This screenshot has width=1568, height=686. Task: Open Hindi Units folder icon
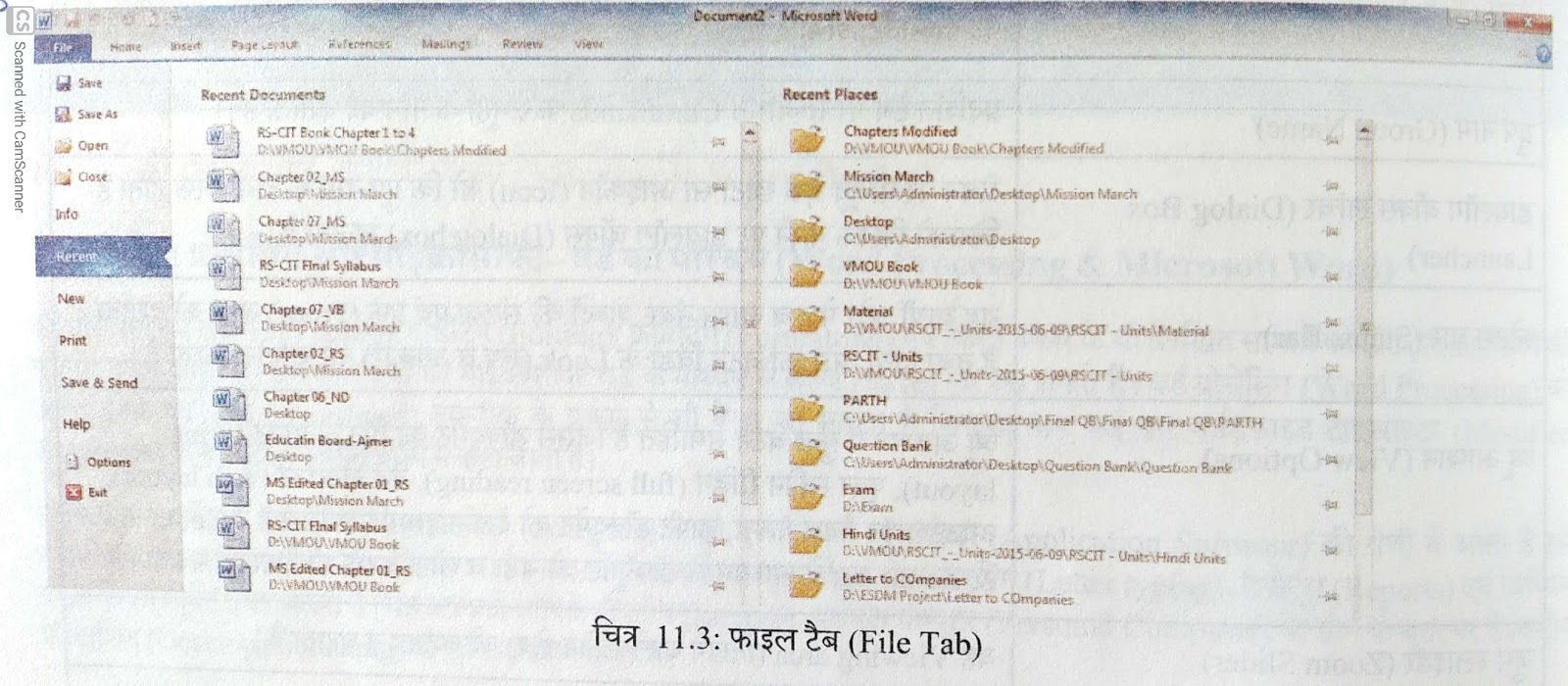[x=808, y=543]
